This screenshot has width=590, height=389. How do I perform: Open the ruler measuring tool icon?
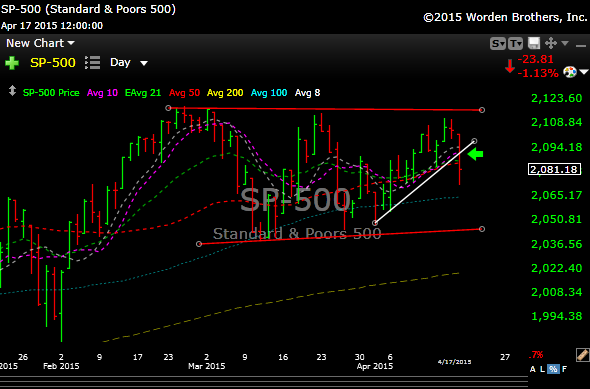(582, 355)
